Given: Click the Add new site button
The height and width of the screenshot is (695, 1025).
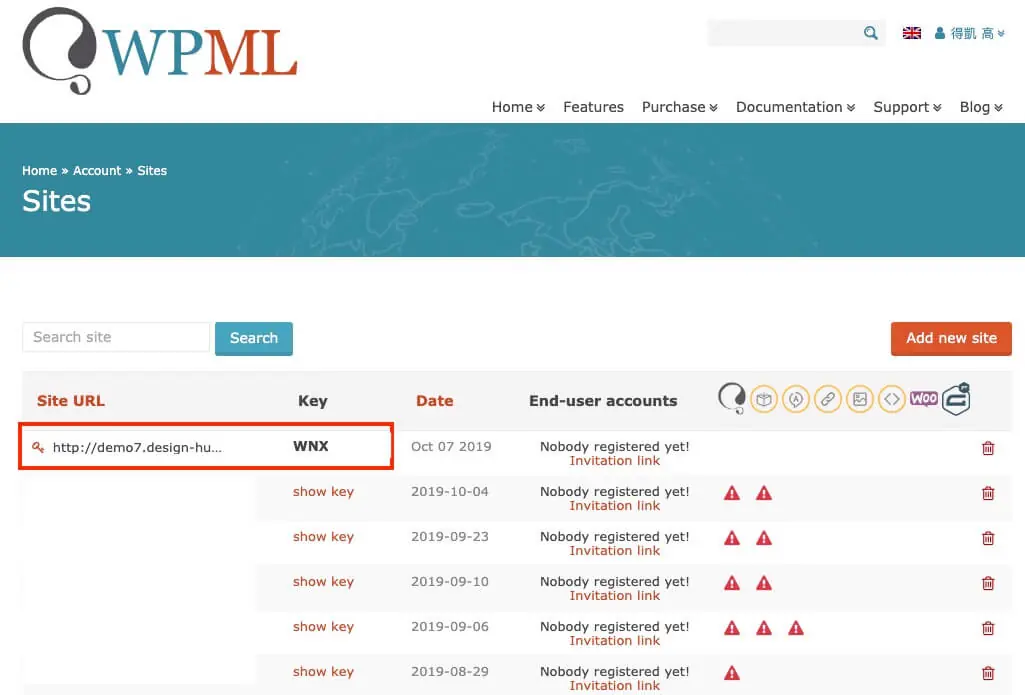Looking at the screenshot, I should [x=950, y=338].
